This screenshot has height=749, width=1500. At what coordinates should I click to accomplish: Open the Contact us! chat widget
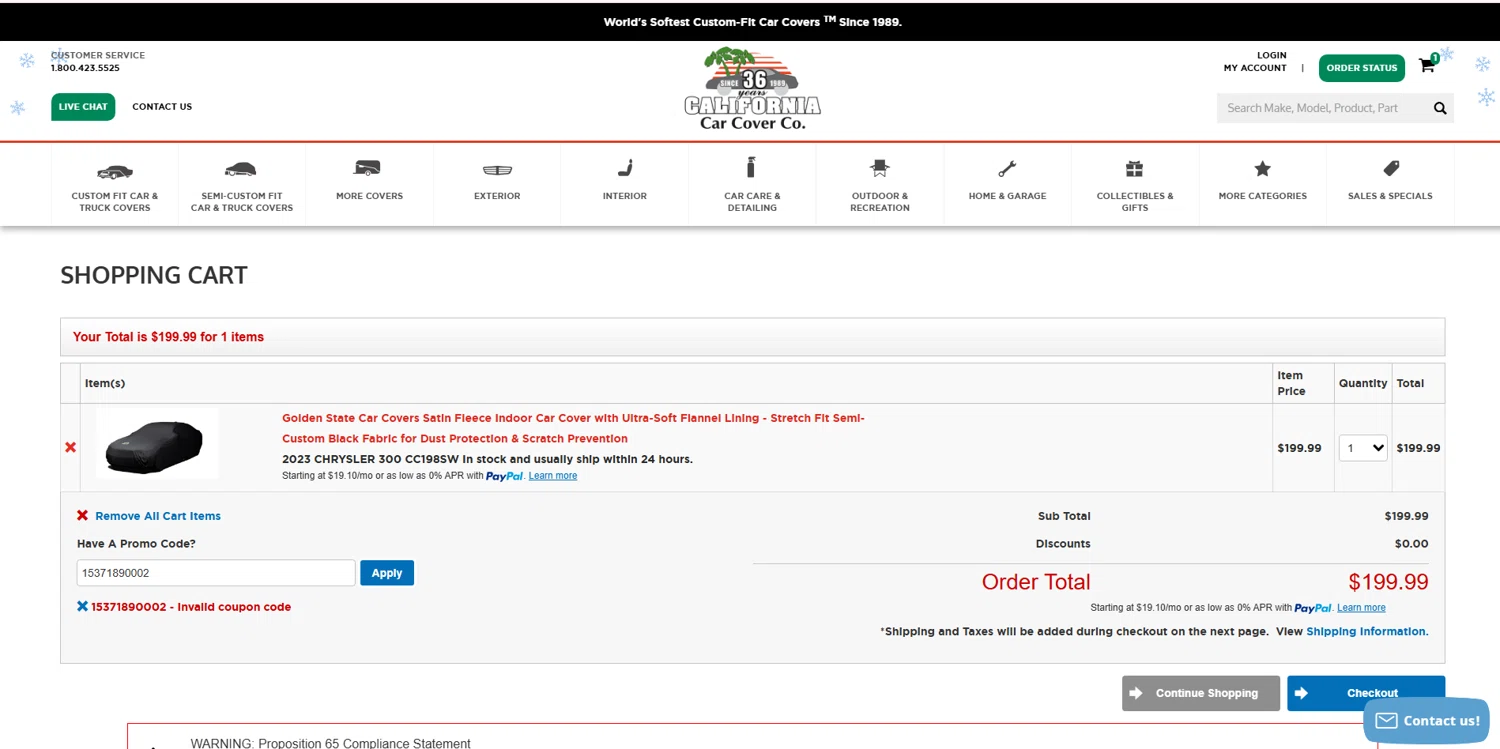click(x=1427, y=721)
